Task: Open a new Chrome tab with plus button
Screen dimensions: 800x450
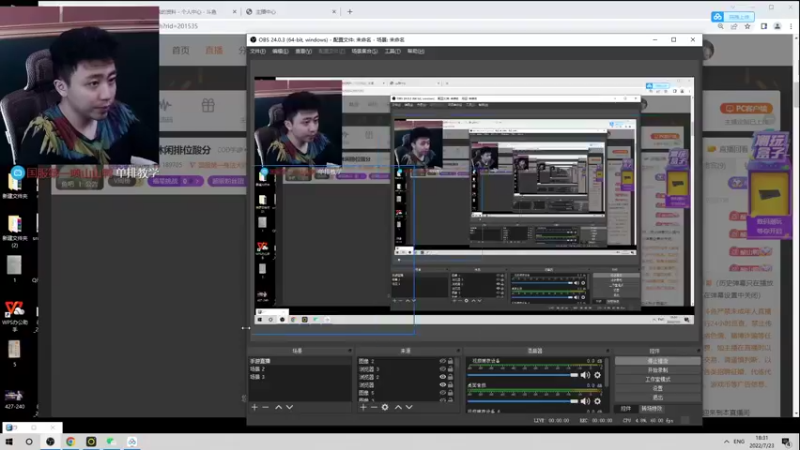Action: click(350, 12)
